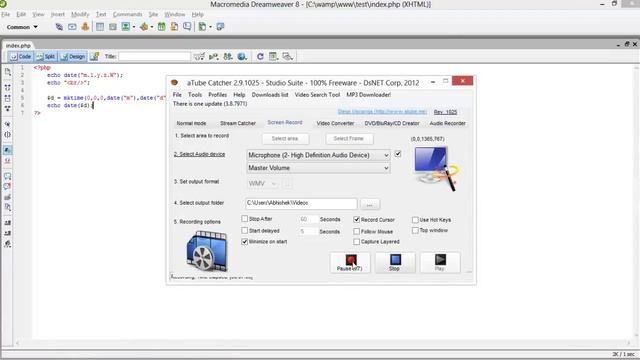Switch to the Stream Catcher tab
Viewport: 640px width, 360px height.
238,123
